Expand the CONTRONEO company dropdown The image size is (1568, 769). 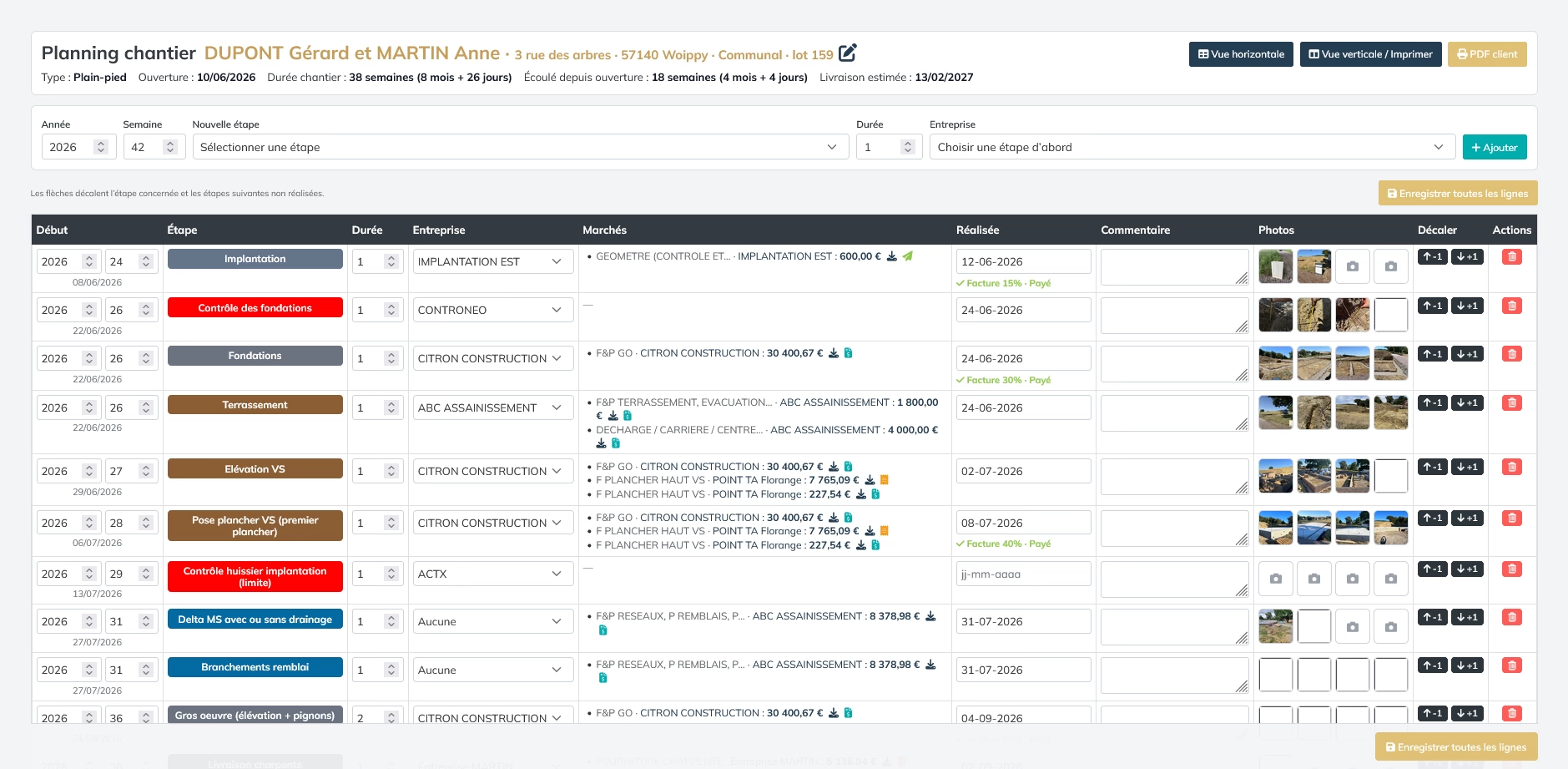(x=492, y=310)
